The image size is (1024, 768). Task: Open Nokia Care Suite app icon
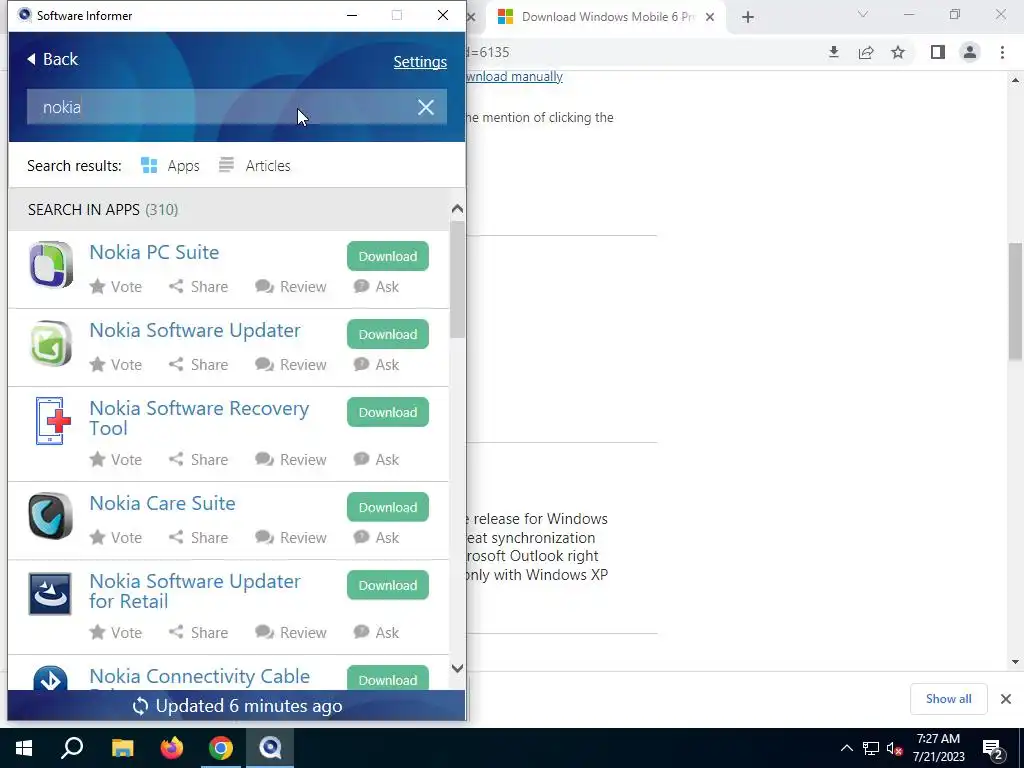point(51,516)
